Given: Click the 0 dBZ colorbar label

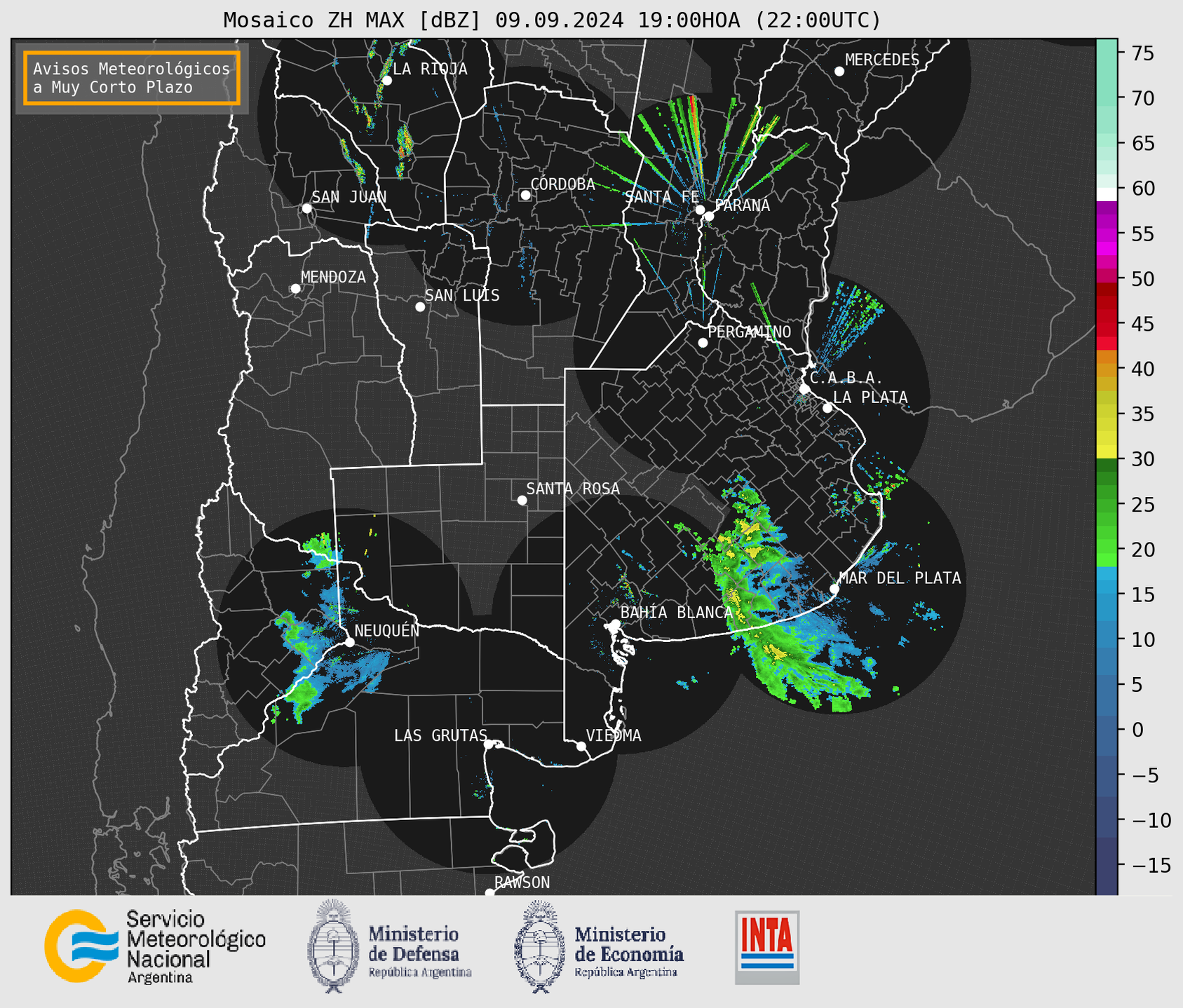Looking at the screenshot, I should pos(1137,730).
